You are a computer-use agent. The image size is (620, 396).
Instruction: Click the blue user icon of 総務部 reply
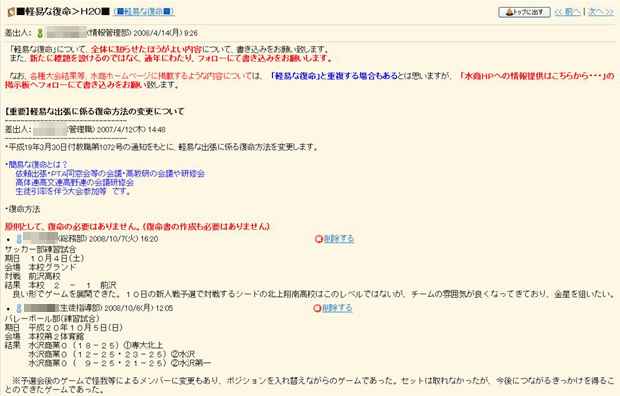coord(19,239)
